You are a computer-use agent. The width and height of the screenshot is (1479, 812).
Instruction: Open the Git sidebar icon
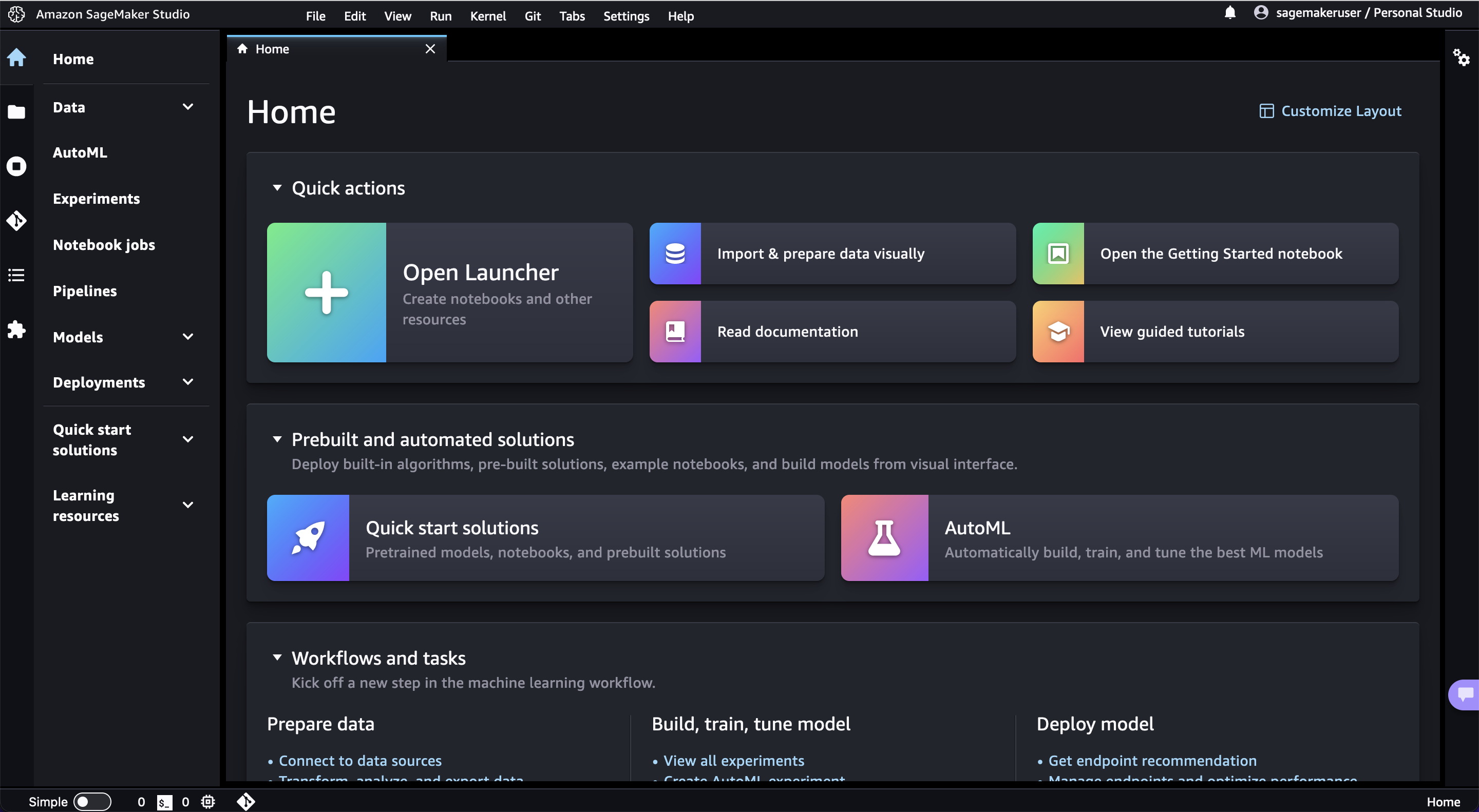pyautogui.click(x=16, y=220)
